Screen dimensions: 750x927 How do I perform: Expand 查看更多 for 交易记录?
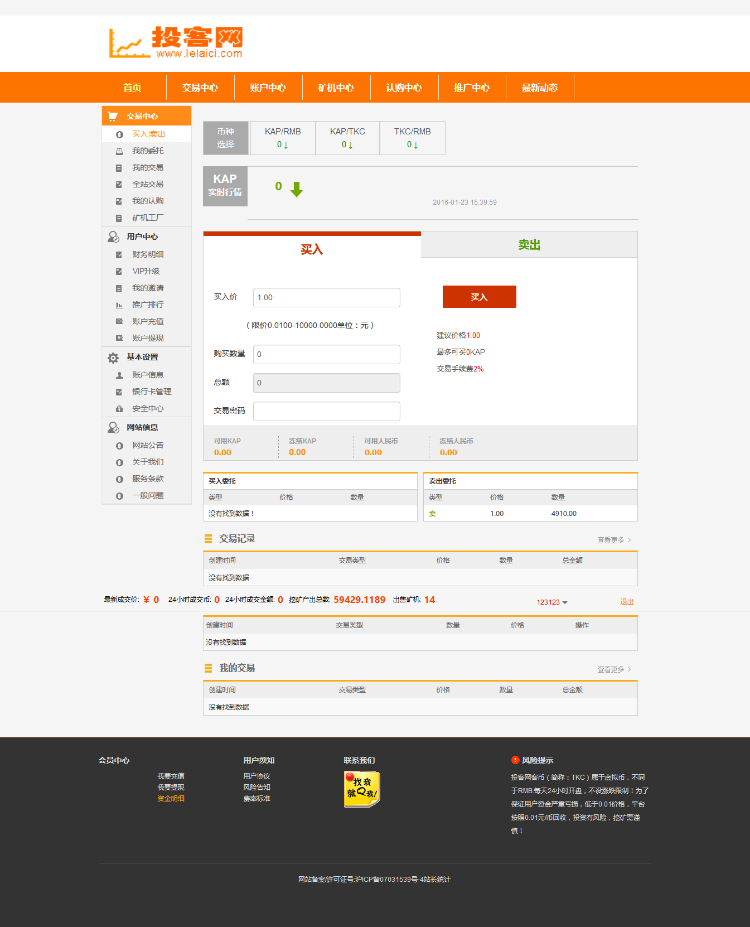pos(614,540)
